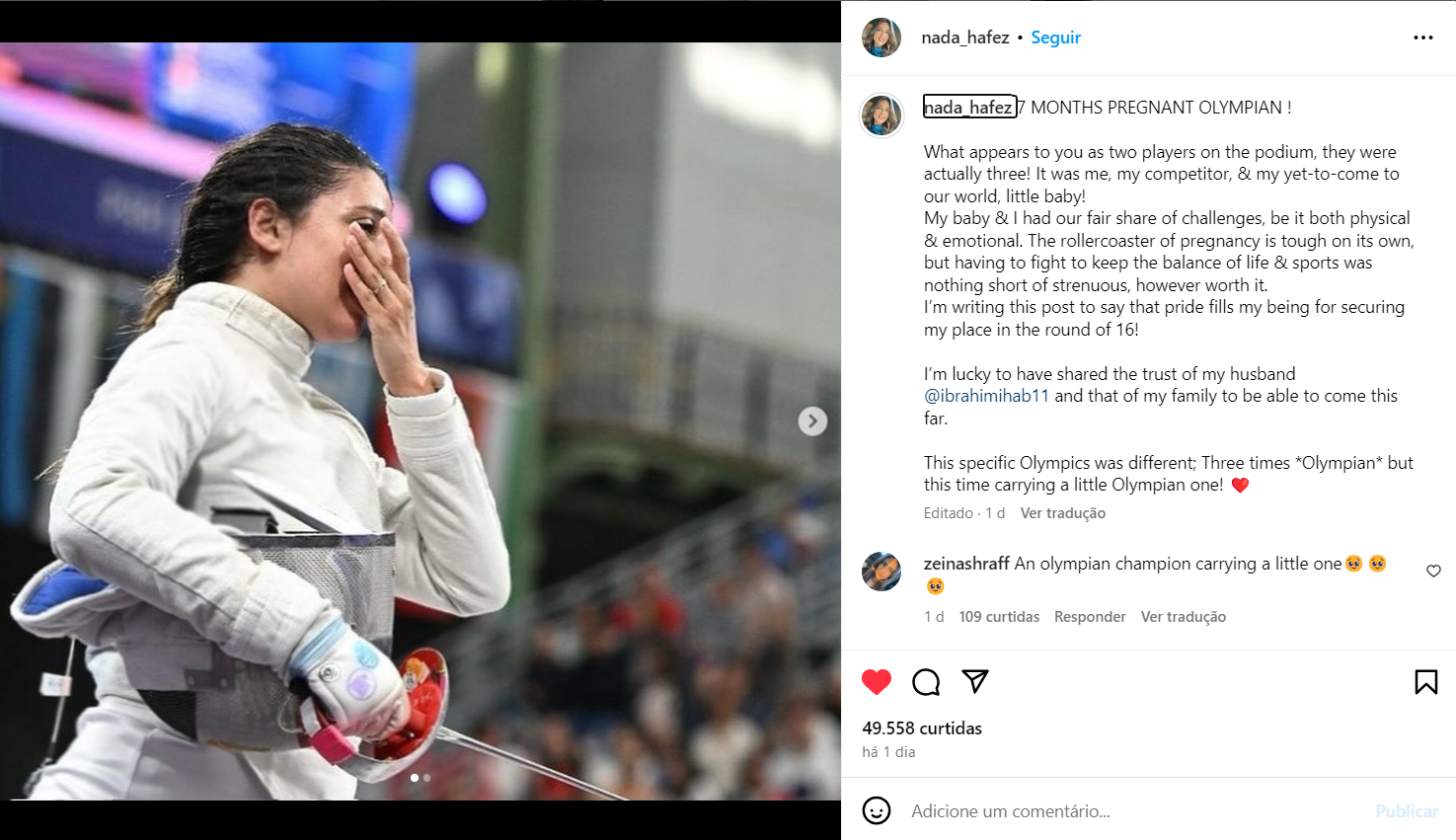Open emoji picker smiley icon

[877, 810]
